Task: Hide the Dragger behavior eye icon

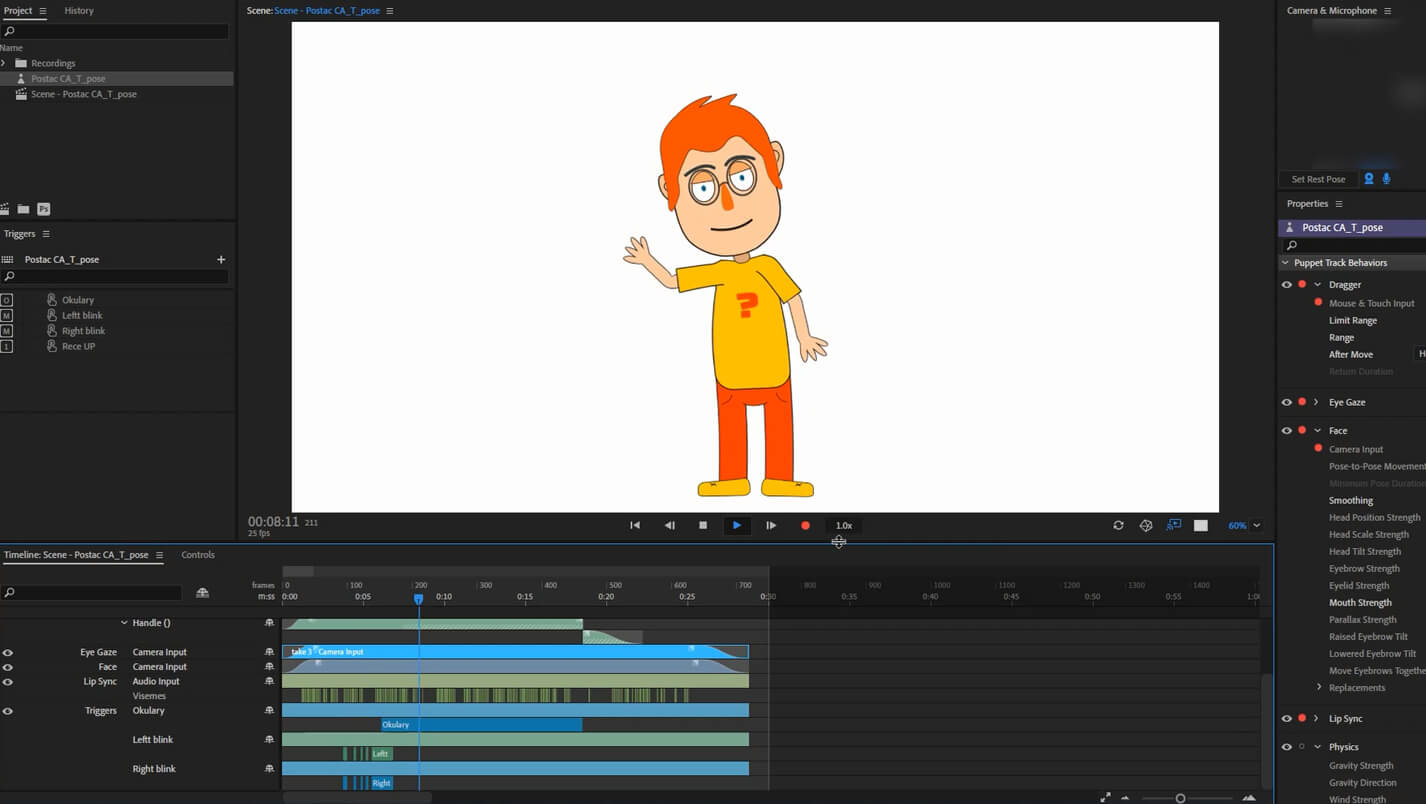Action: click(x=1287, y=285)
